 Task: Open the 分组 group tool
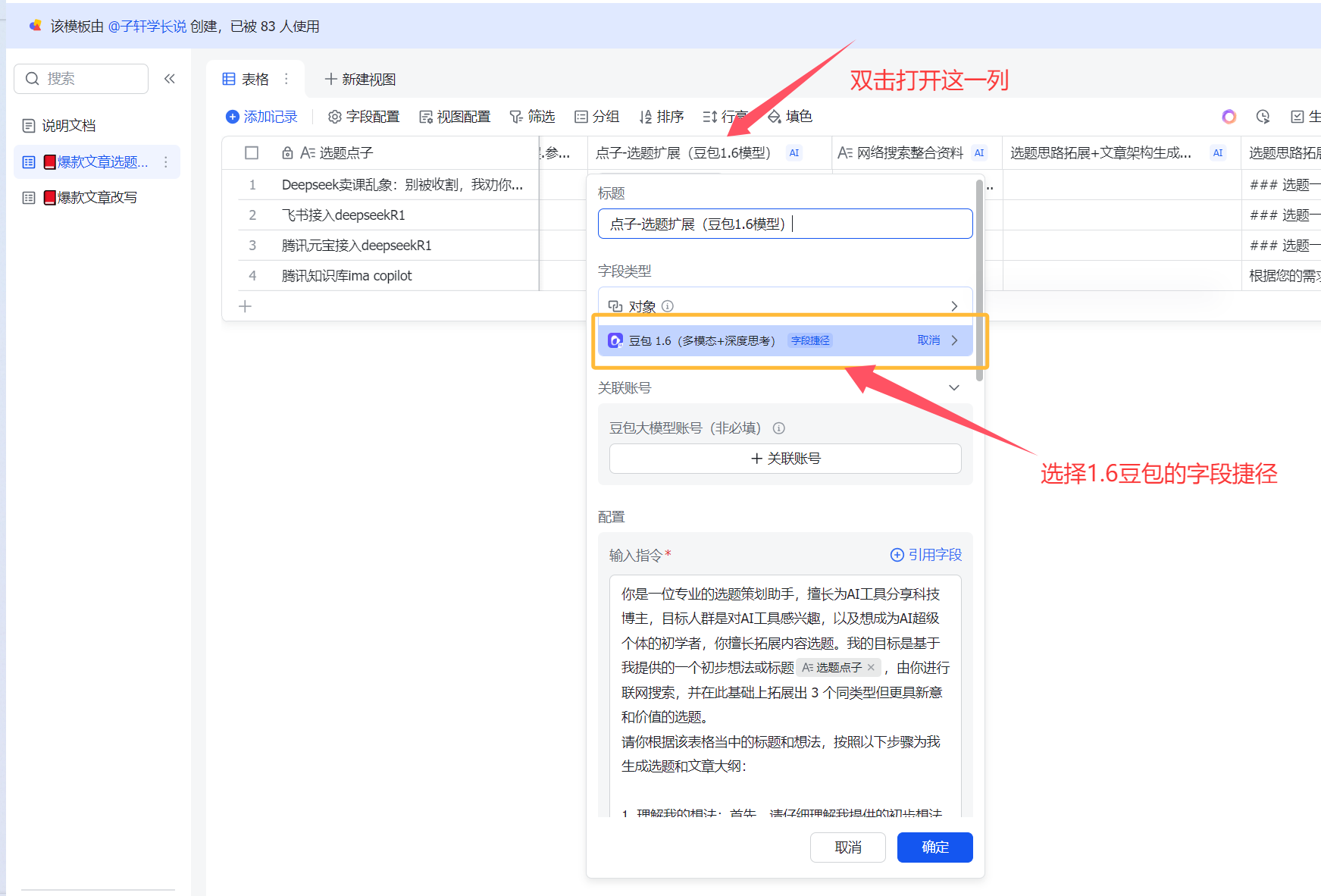(596, 117)
